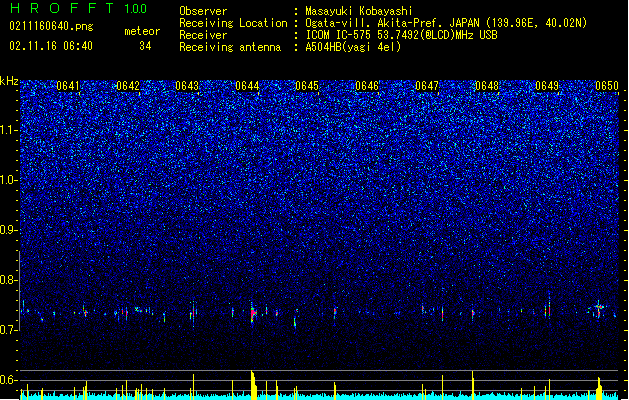The width and height of the screenshot is (629, 400).
Task: Click the Receiving antenna label
Action: [x=230, y=47]
